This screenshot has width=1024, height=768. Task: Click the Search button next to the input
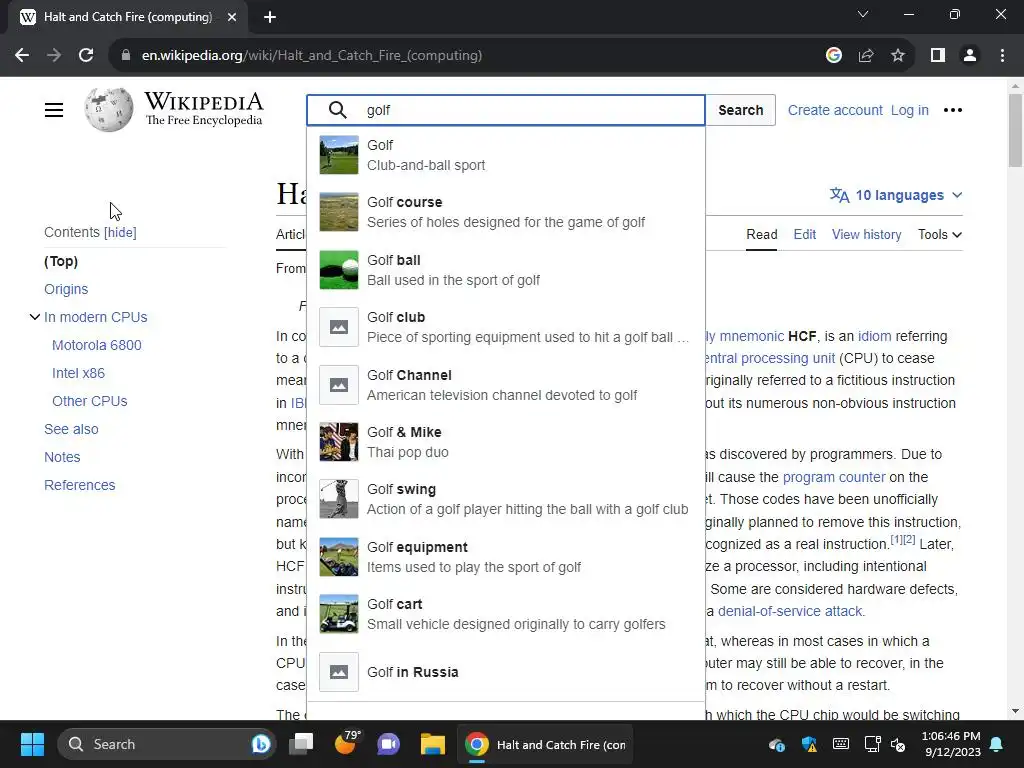[741, 110]
